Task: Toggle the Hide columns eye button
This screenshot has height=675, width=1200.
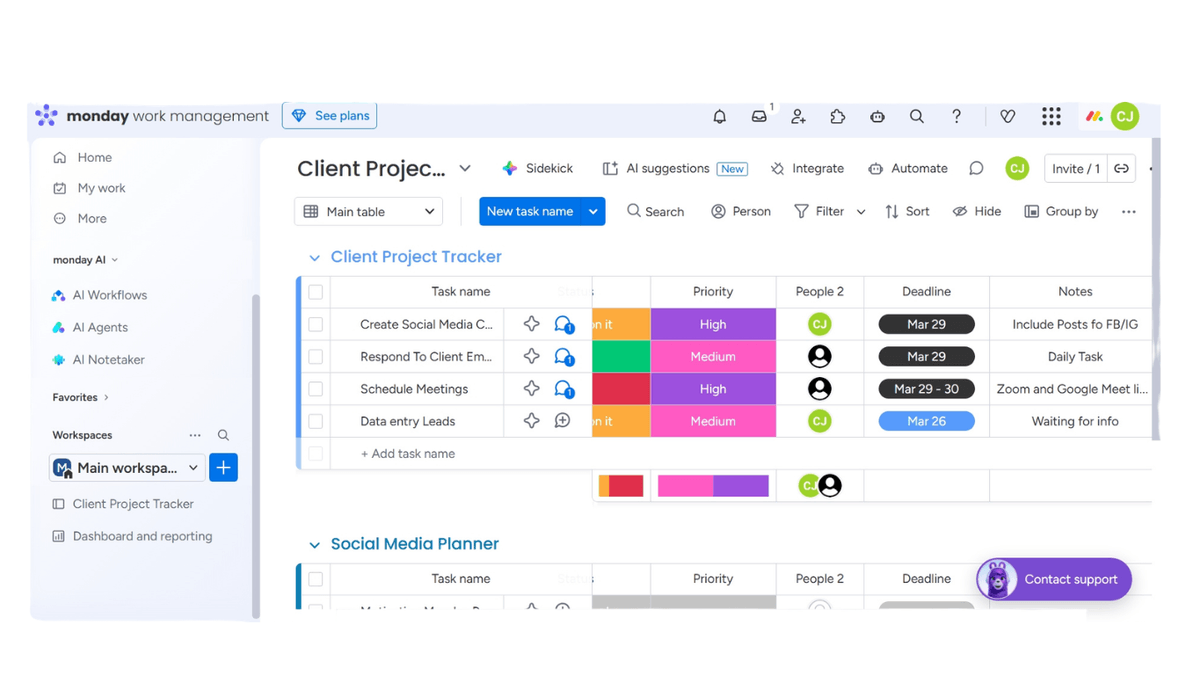Action: pyautogui.click(x=977, y=212)
